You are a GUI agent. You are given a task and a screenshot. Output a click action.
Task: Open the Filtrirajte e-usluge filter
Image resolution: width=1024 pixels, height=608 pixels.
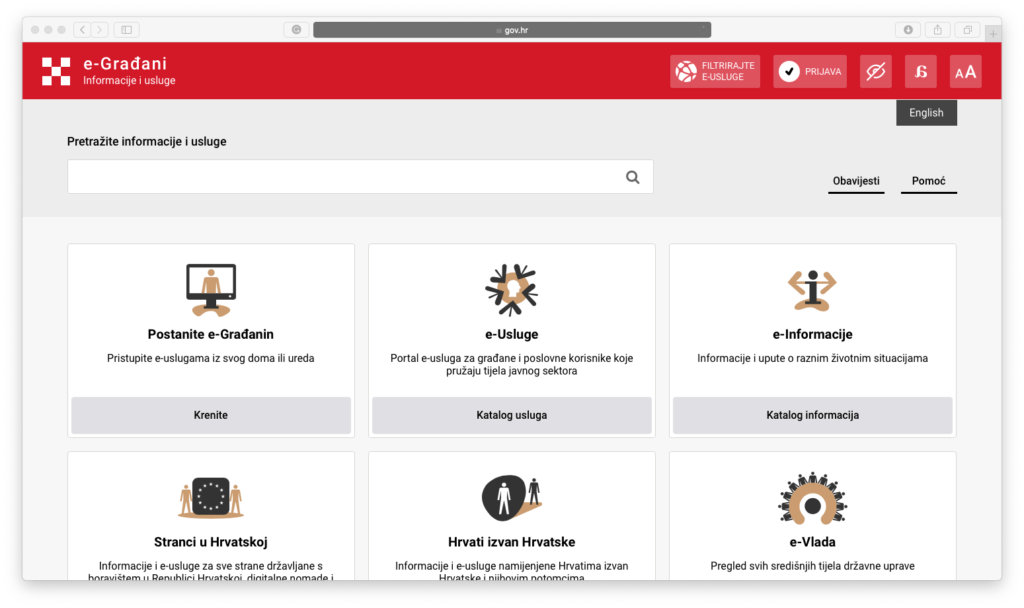(x=714, y=71)
